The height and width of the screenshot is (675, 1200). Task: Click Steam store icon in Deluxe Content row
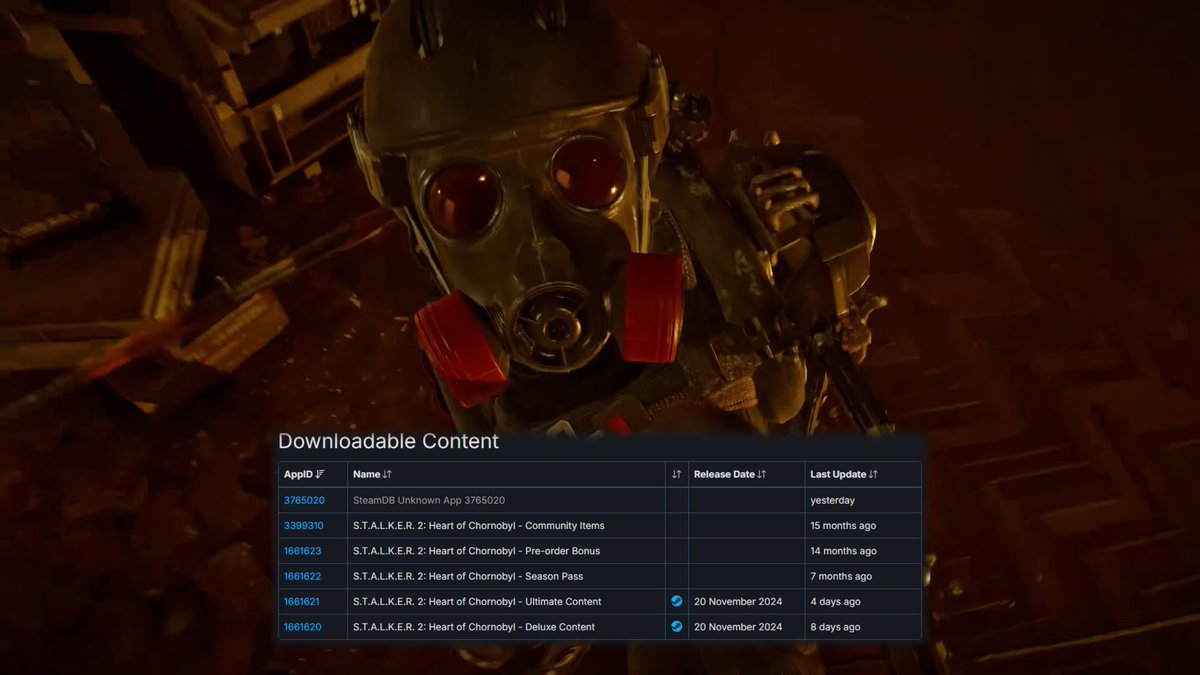pyautogui.click(x=677, y=627)
